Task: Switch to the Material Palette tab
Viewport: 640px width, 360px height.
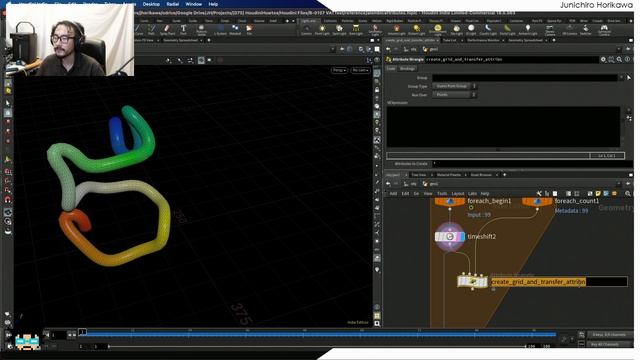Action: click(449, 175)
